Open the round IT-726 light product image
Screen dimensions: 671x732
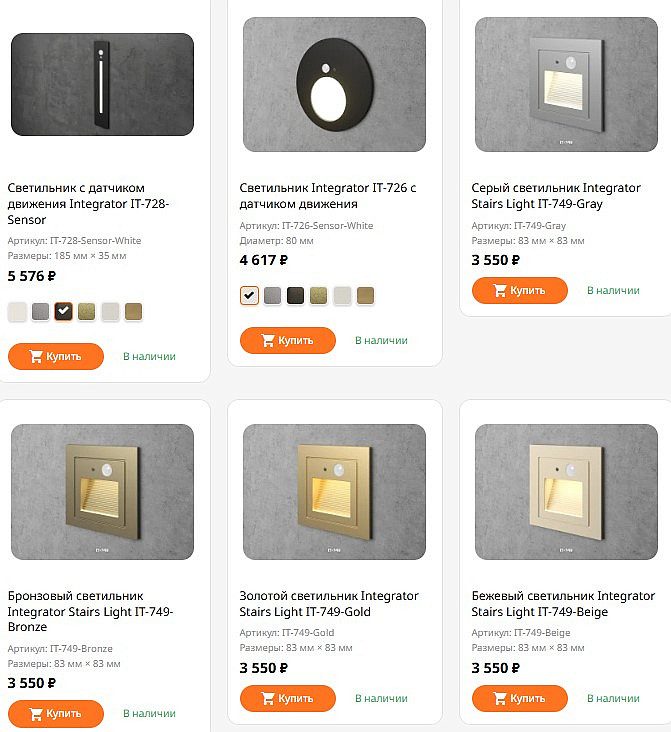point(334,84)
